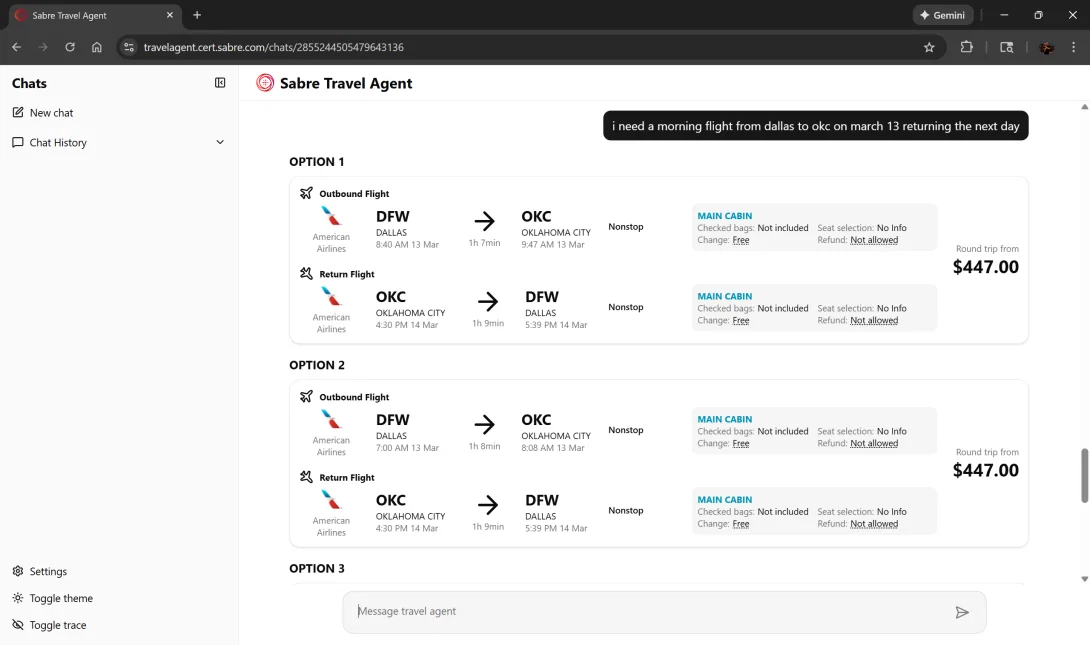Click Refund Not allowed on Option 2 outbound
This screenshot has width=1090, height=645.
[874, 443]
